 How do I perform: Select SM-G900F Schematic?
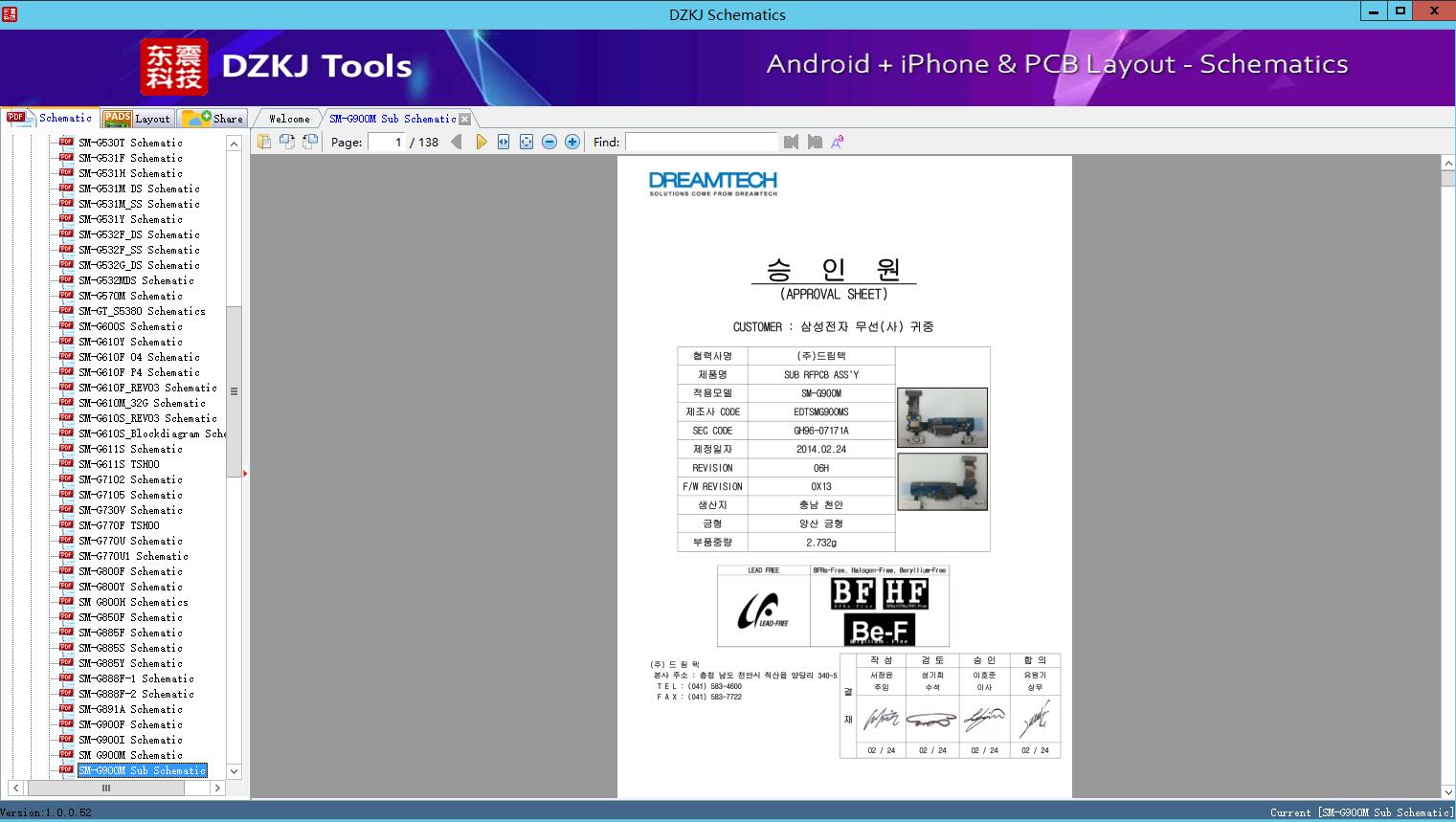pyautogui.click(x=130, y=724)
